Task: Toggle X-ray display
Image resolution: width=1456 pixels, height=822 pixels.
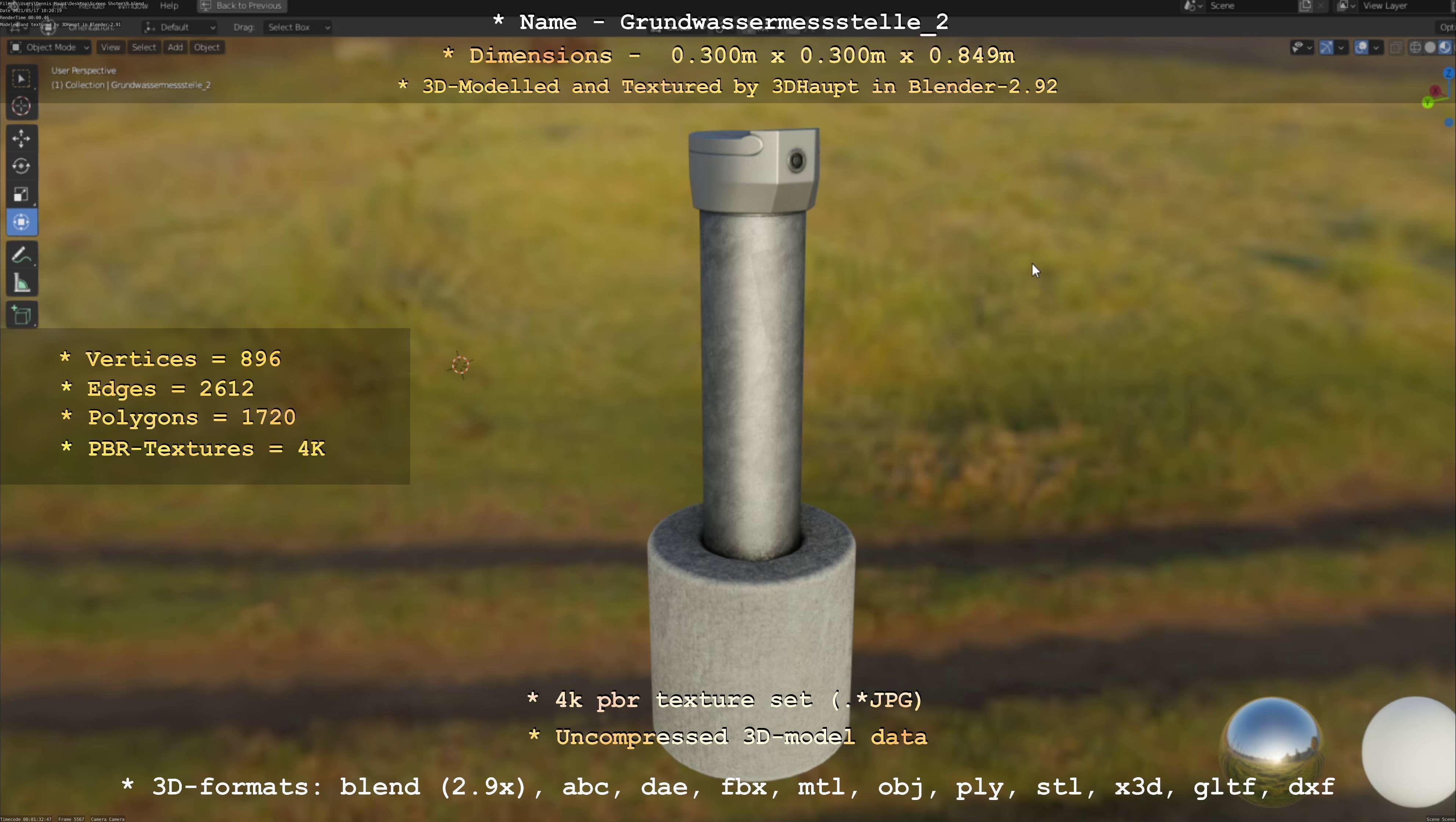Action: (x=1395, y=47)
